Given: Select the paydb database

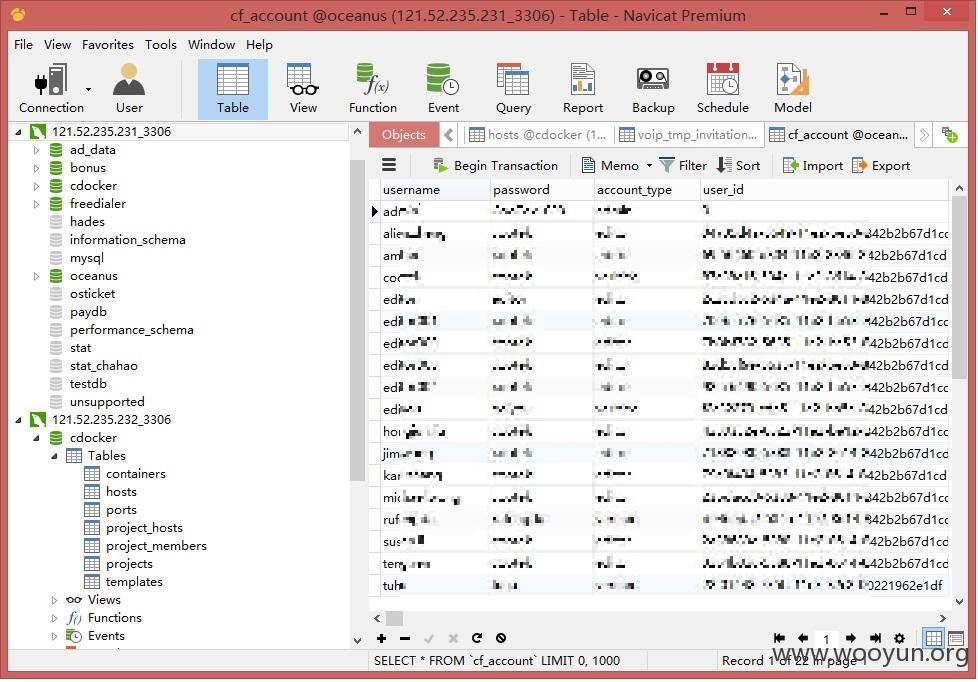Looking at the screenshot, I should 88,311.
